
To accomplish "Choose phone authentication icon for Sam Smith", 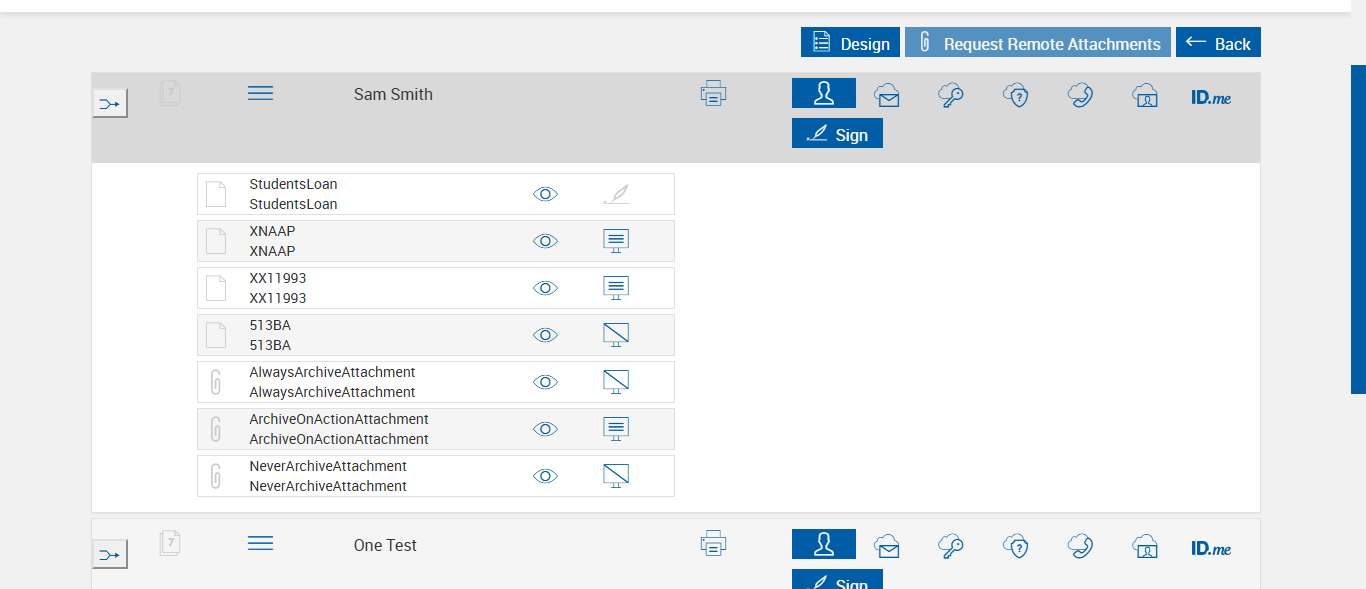I will click(1080, 95).
